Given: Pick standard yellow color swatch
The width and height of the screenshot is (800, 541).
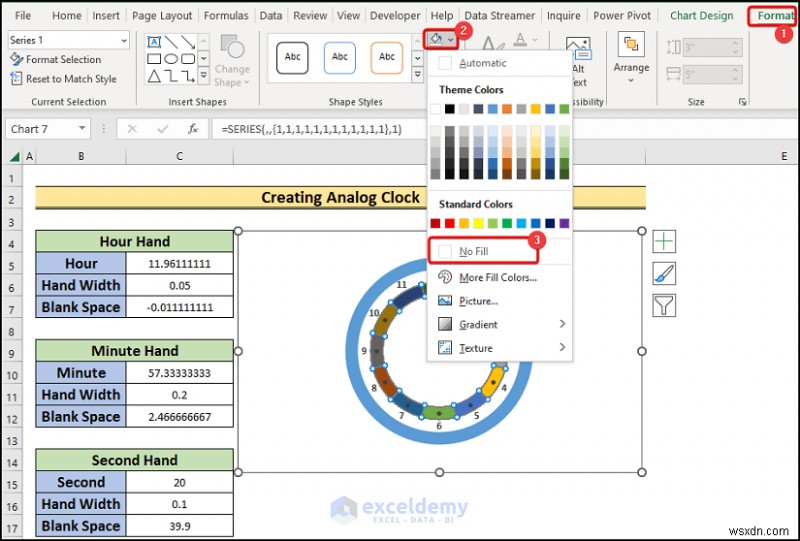Looking at the screenshot, I should pyautogui.click(x=478, y=223).
